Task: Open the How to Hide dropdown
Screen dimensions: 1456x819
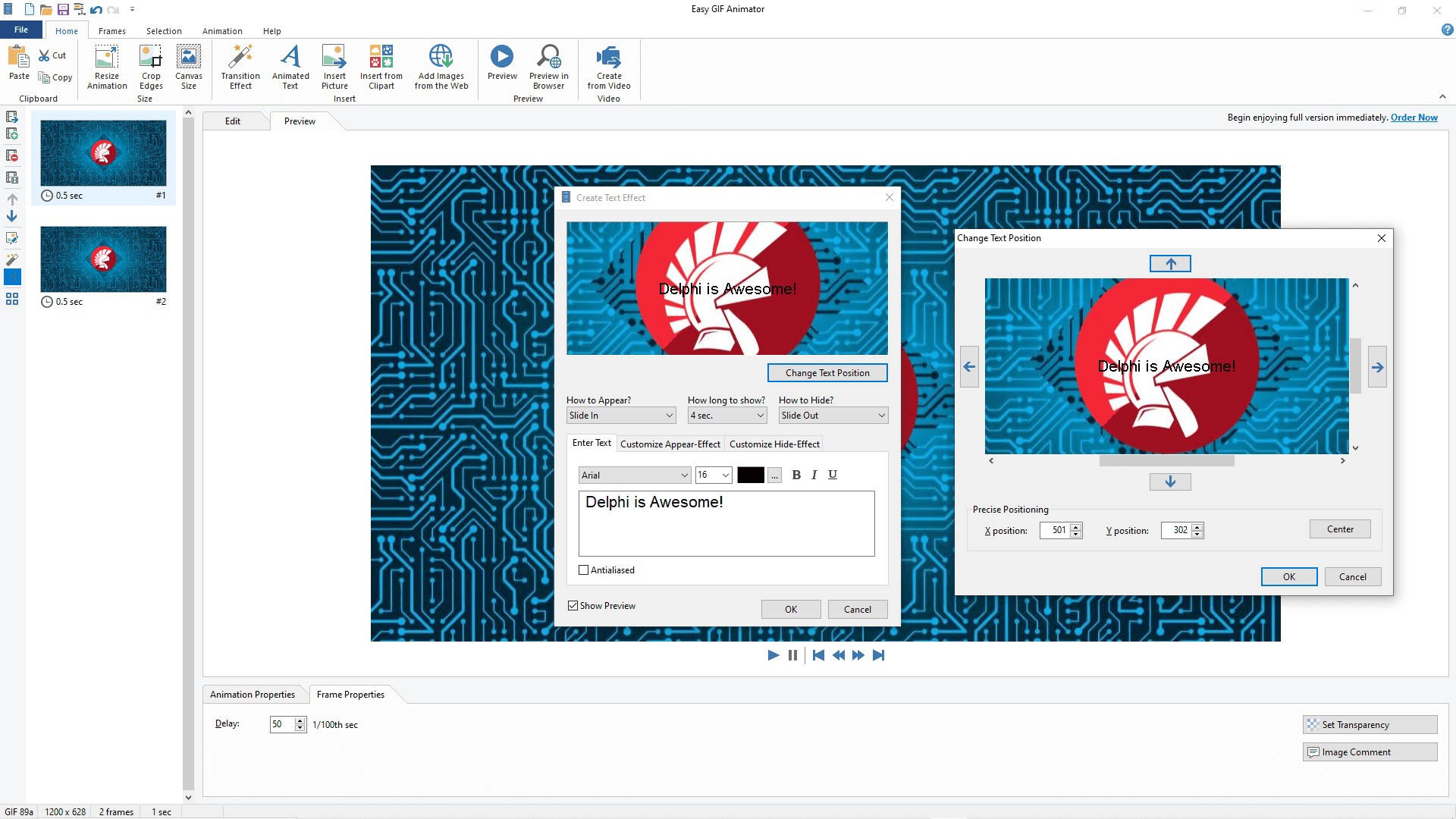Action: [833, 416]
